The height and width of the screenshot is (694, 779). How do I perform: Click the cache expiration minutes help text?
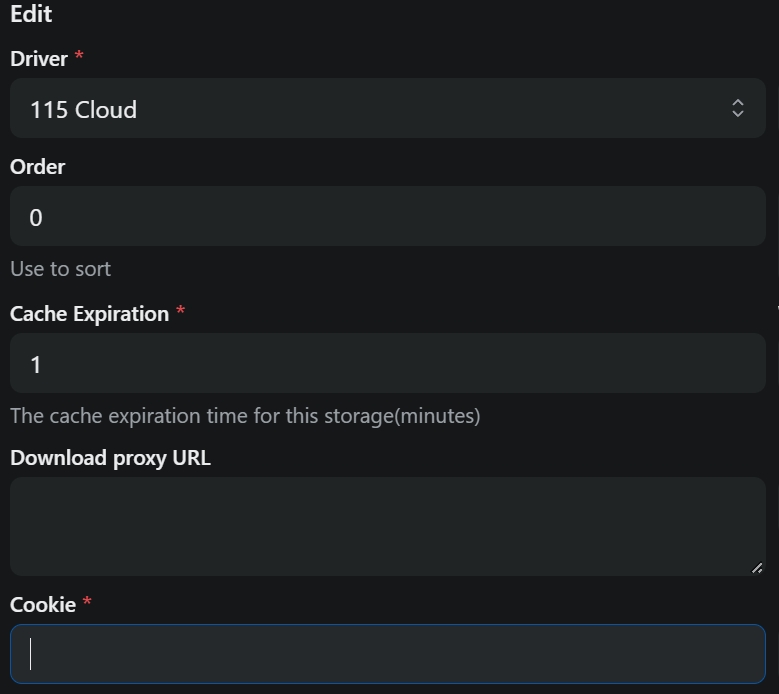245,416
